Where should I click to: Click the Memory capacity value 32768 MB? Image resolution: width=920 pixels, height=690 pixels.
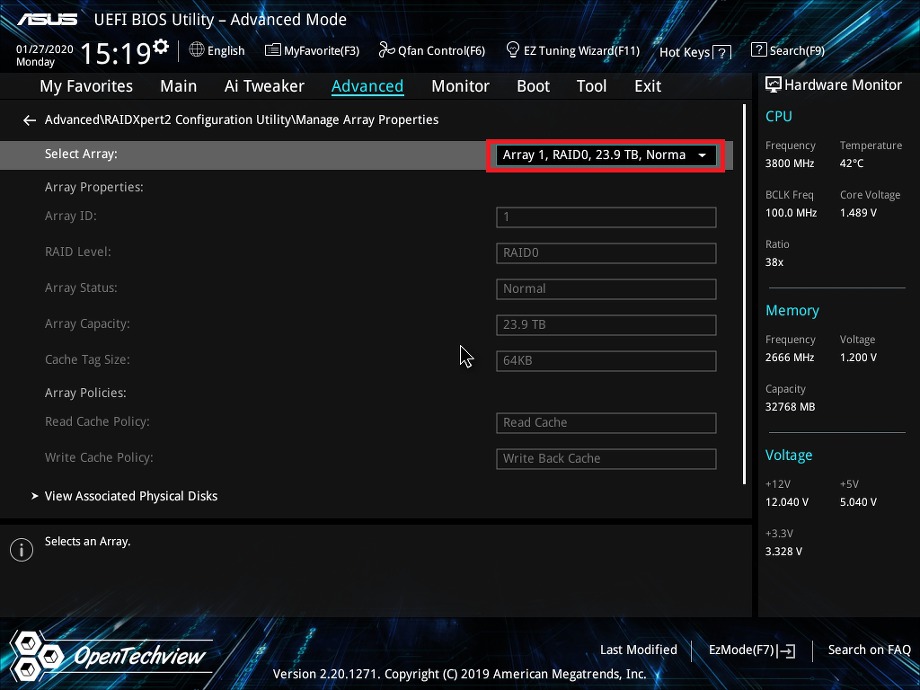click(x=790, y=407)
